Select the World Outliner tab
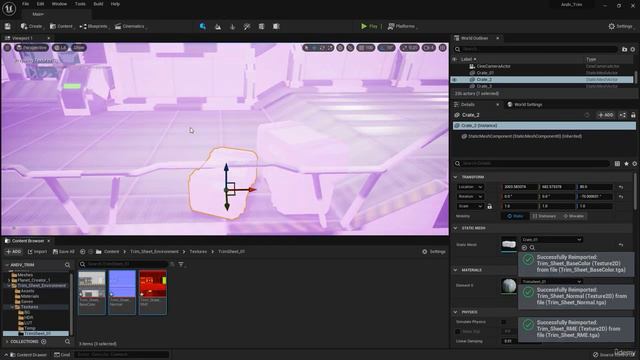Viewport: 640px width, 360px height. (474, 38)
